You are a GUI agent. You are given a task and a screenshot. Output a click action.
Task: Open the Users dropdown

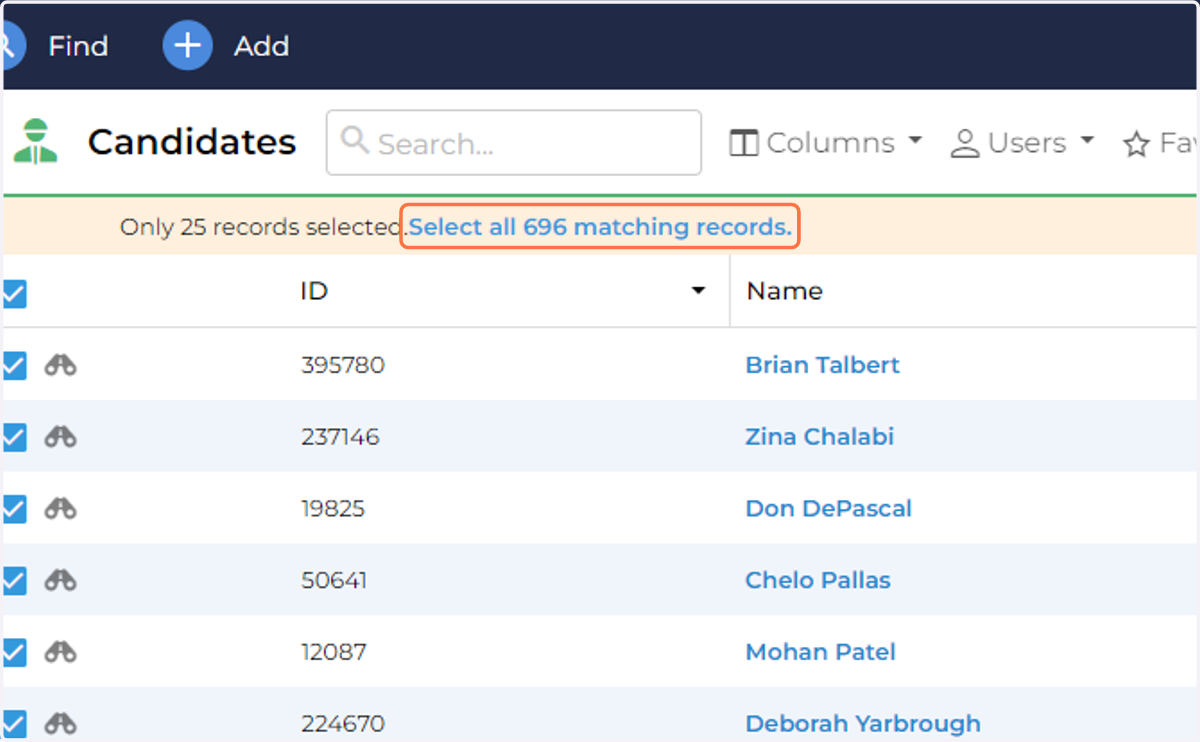point(1022,143)
